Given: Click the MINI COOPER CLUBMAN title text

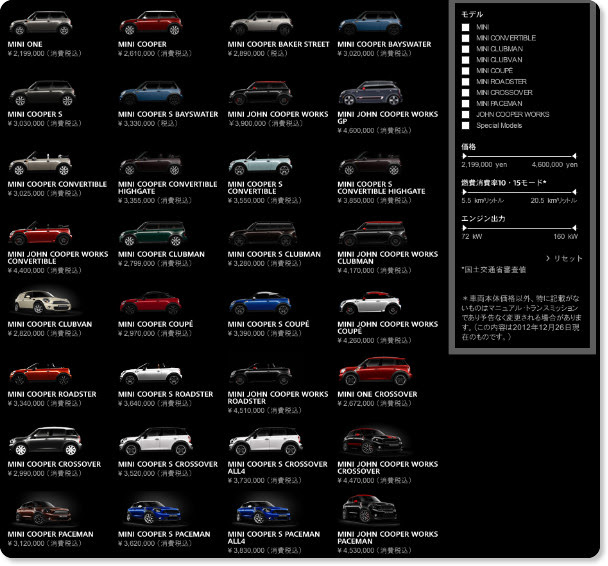Looking at the screenshot, I should click(161, 254).
